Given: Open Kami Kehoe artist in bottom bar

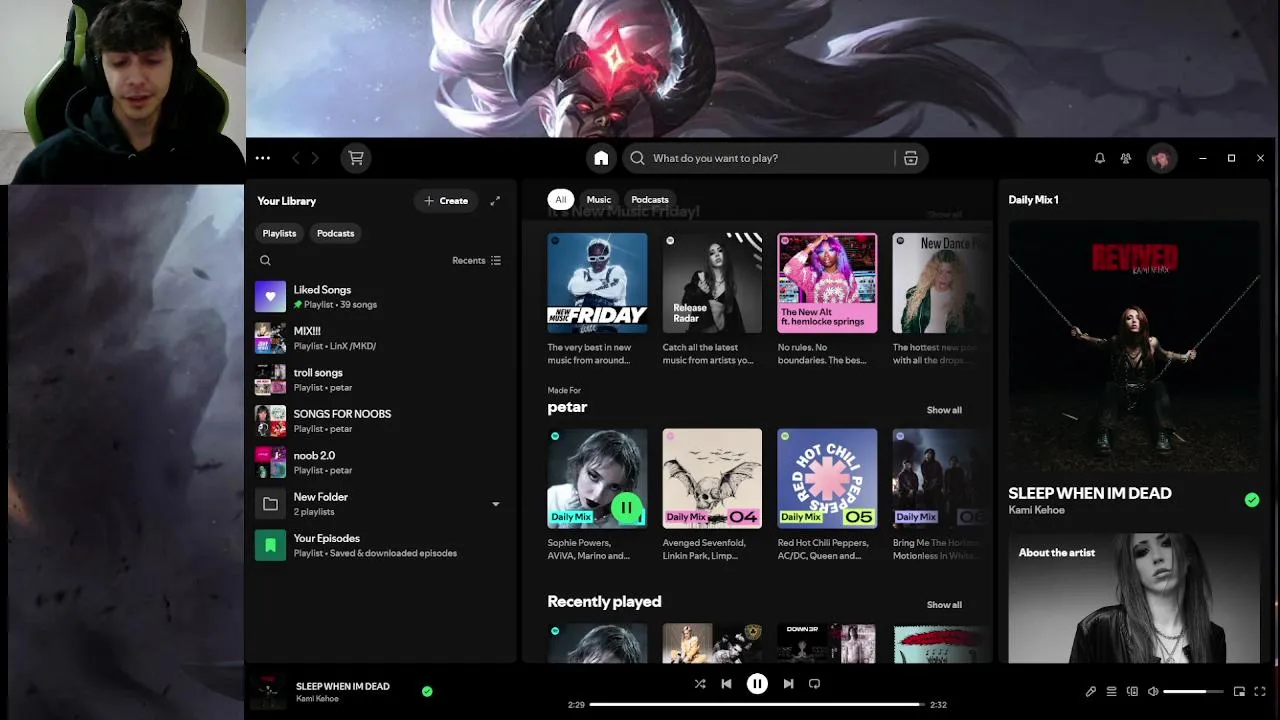Looking at the screenshot, I should pos(317,698).
